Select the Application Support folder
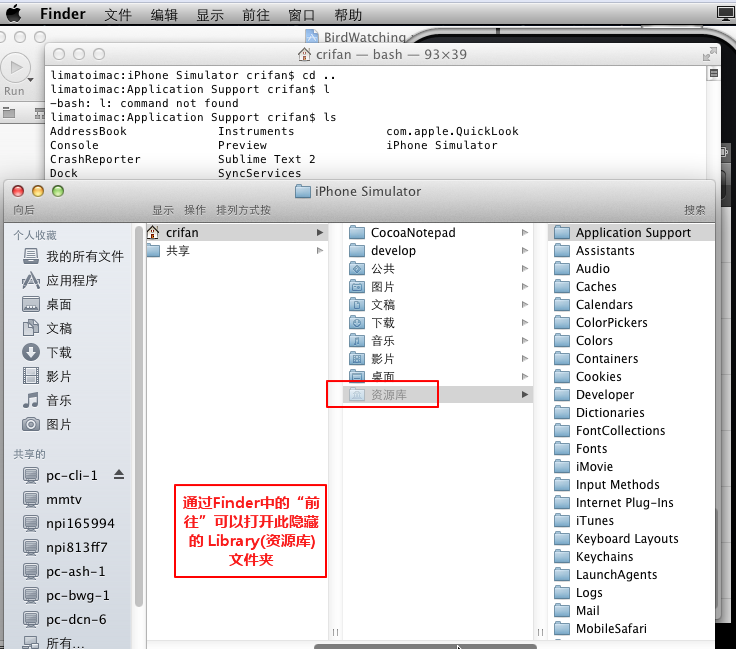Viewport: 736px width, 649px height. (x=631, y=232)
